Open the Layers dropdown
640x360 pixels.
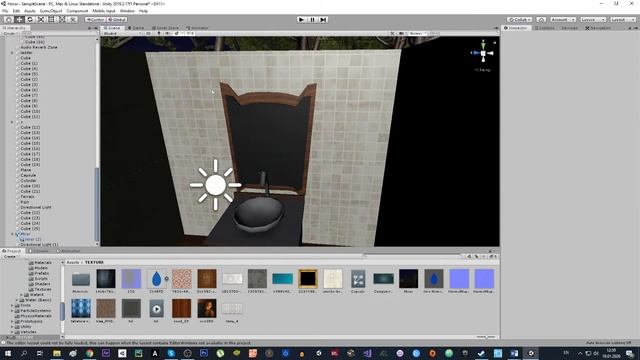[x=592, y=19]
